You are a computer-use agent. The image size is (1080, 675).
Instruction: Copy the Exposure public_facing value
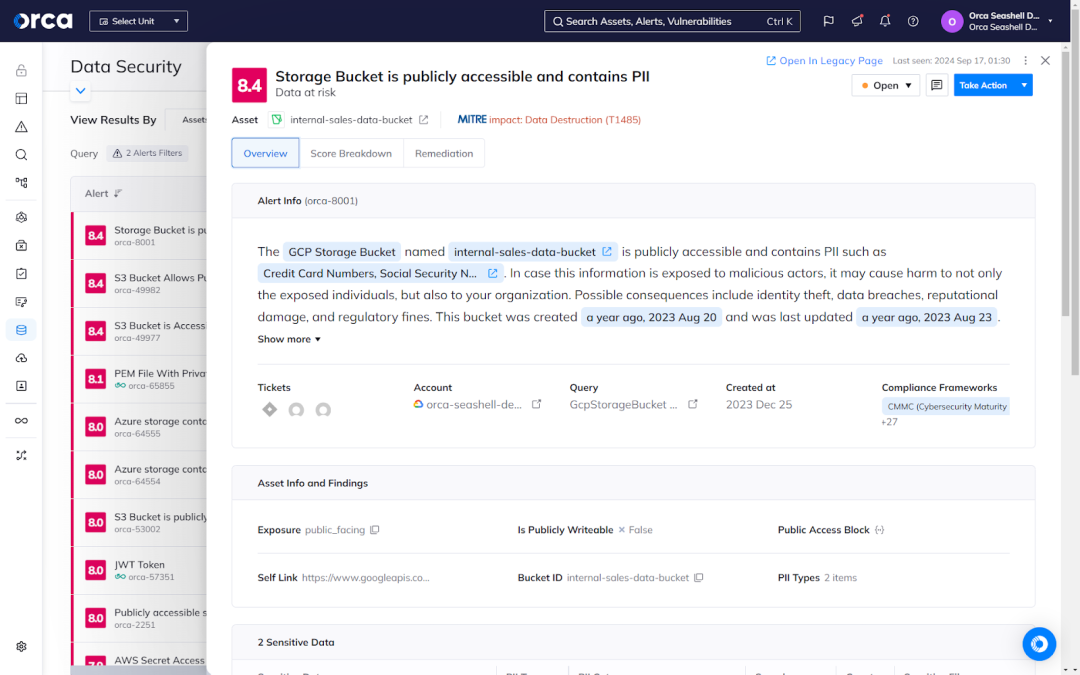point(375,530)
